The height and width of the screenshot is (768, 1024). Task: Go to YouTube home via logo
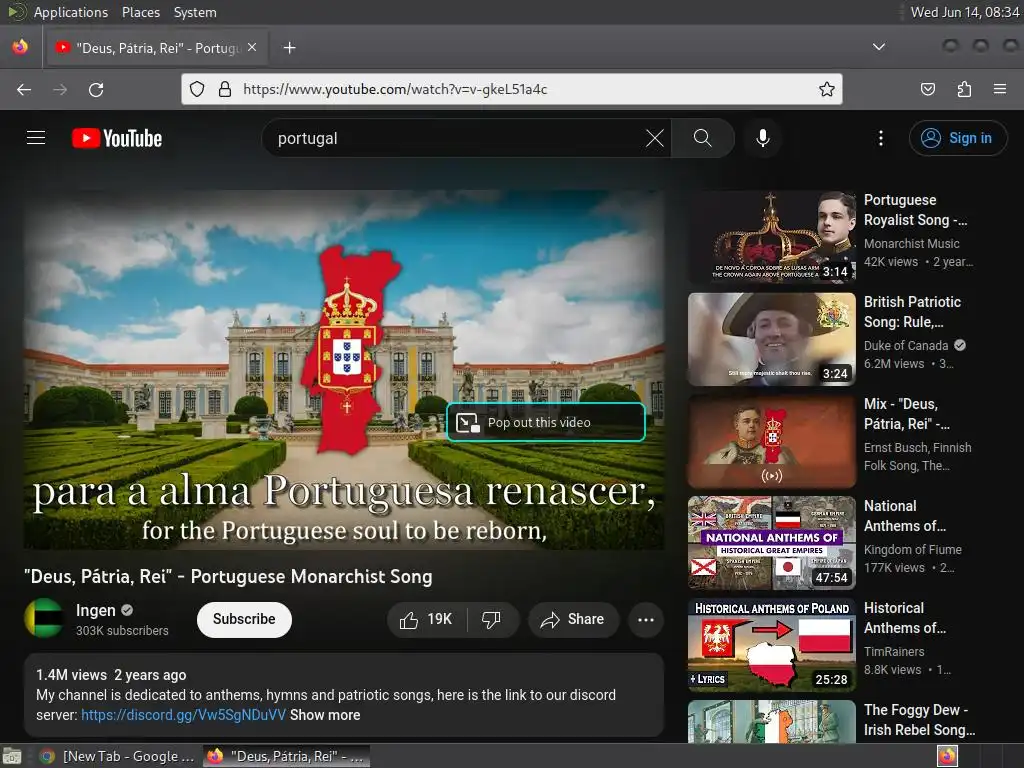click(117, 138)
